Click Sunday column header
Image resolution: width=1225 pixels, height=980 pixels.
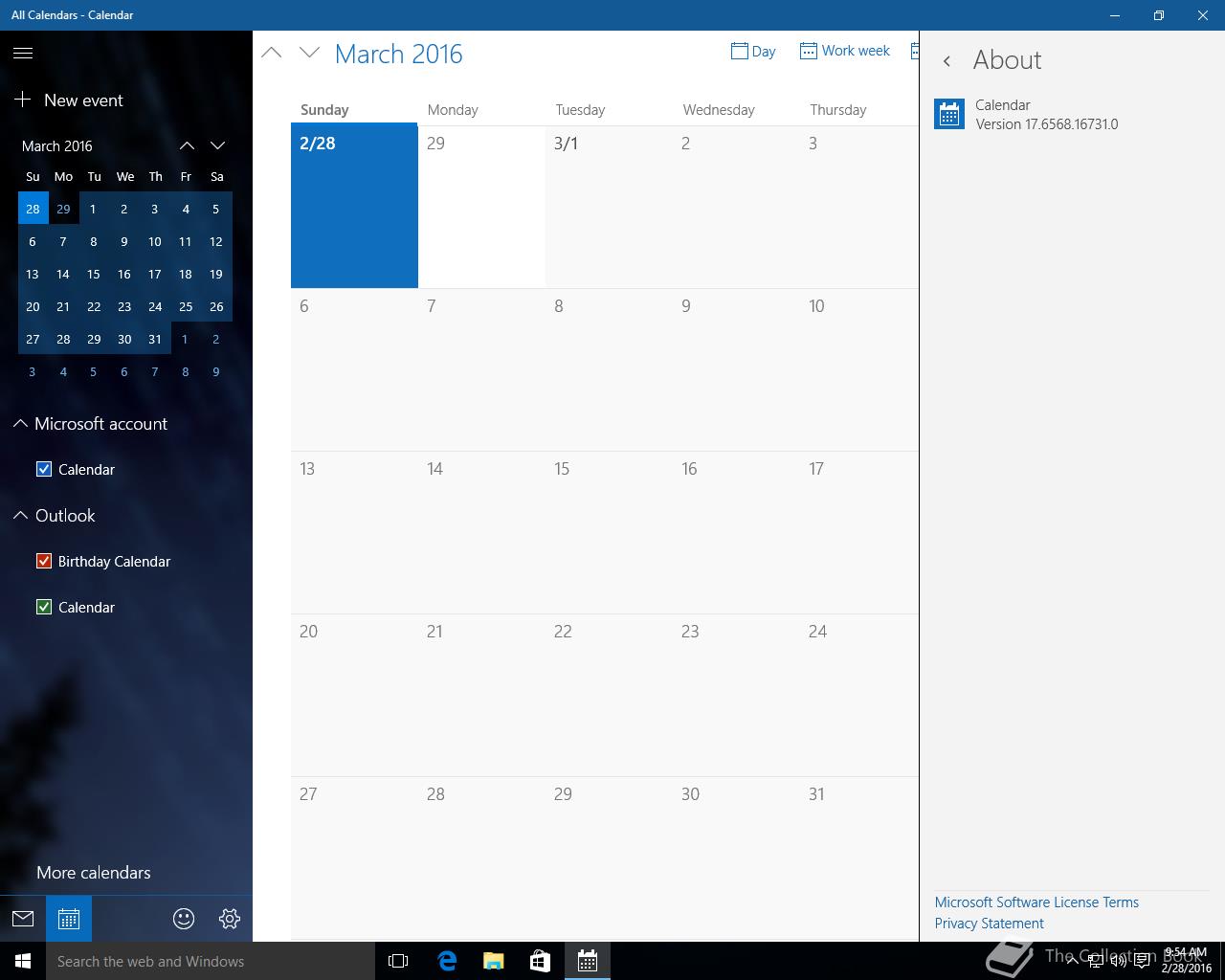(x=324, y=110)
